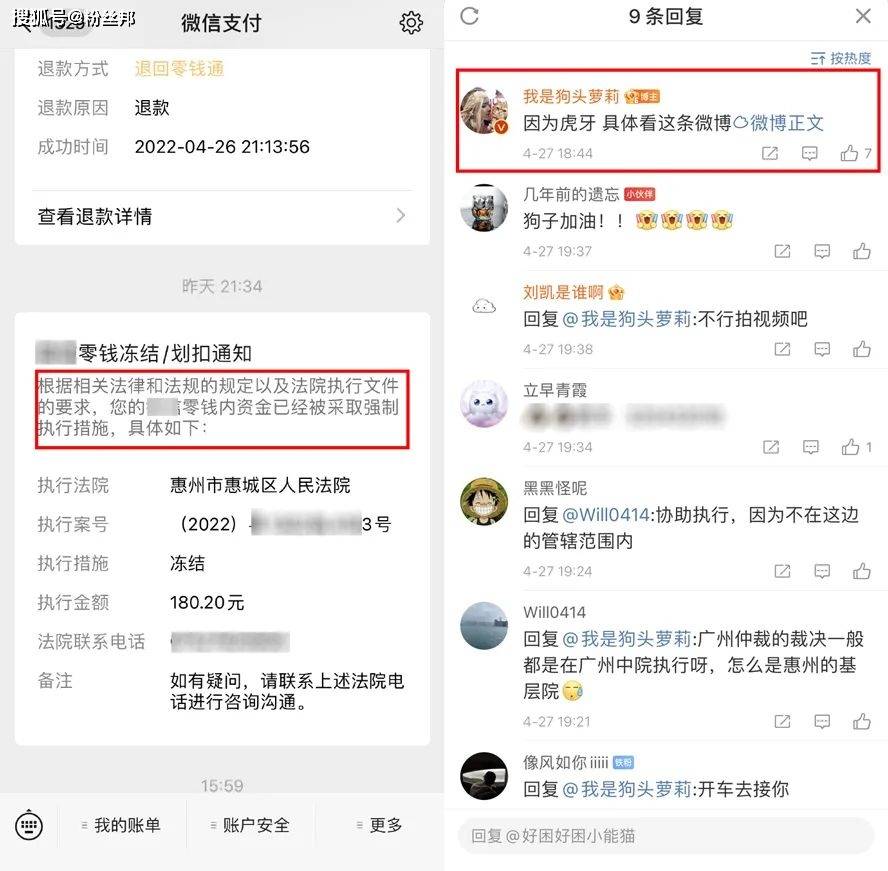Screen dimensions: 888x871
Task: Open 账户安全 menu
Action: tap(250, 826)
